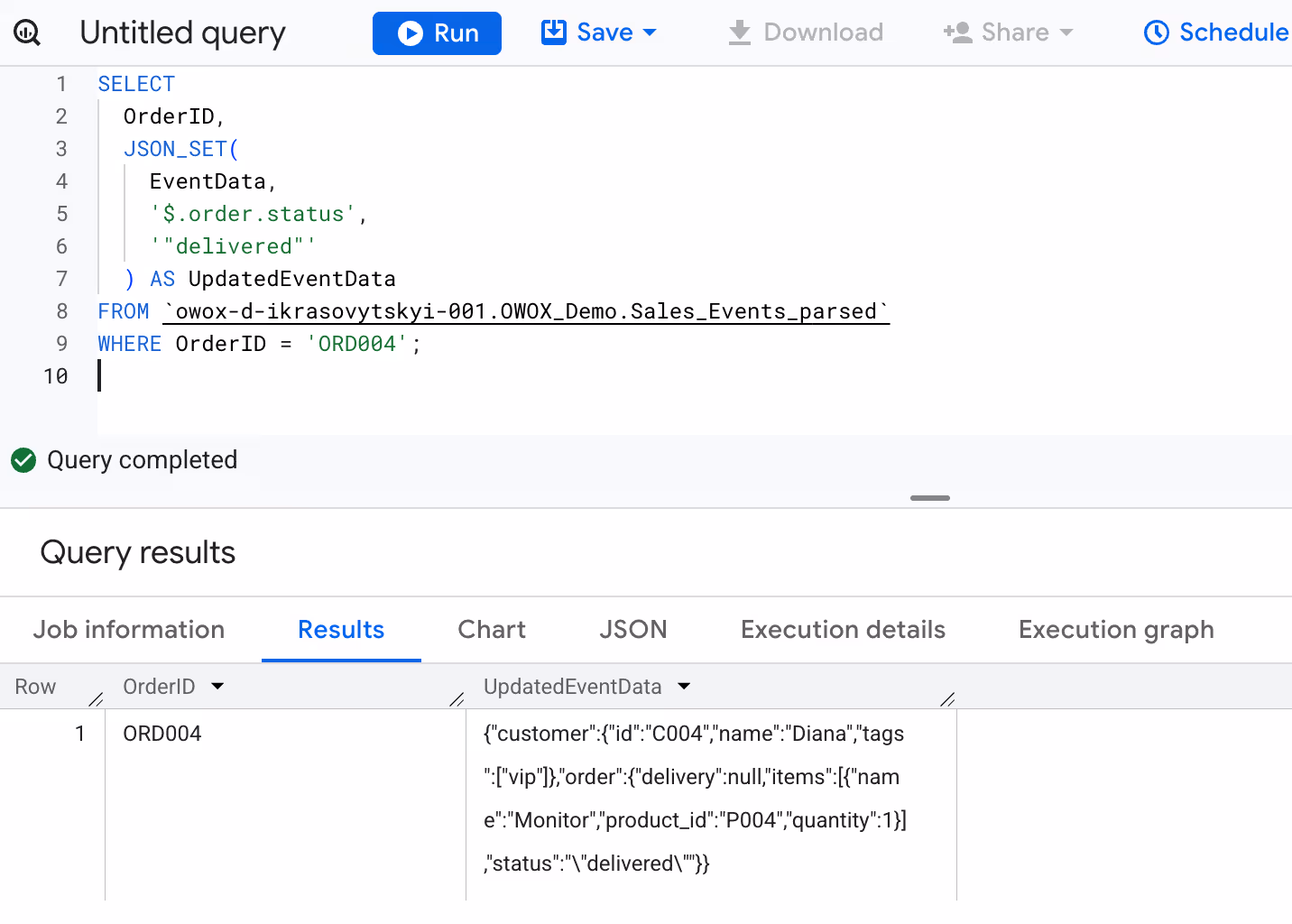The height and width of the screenshot is (924, 1292).
Task: Click the Download arrow icon
Action: pos(740,33)
